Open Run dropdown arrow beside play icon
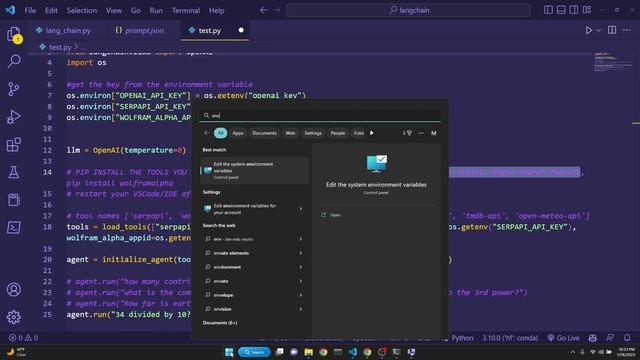This screenshot has width=640, height=360. pyautogui.click(x=598, y=30)
